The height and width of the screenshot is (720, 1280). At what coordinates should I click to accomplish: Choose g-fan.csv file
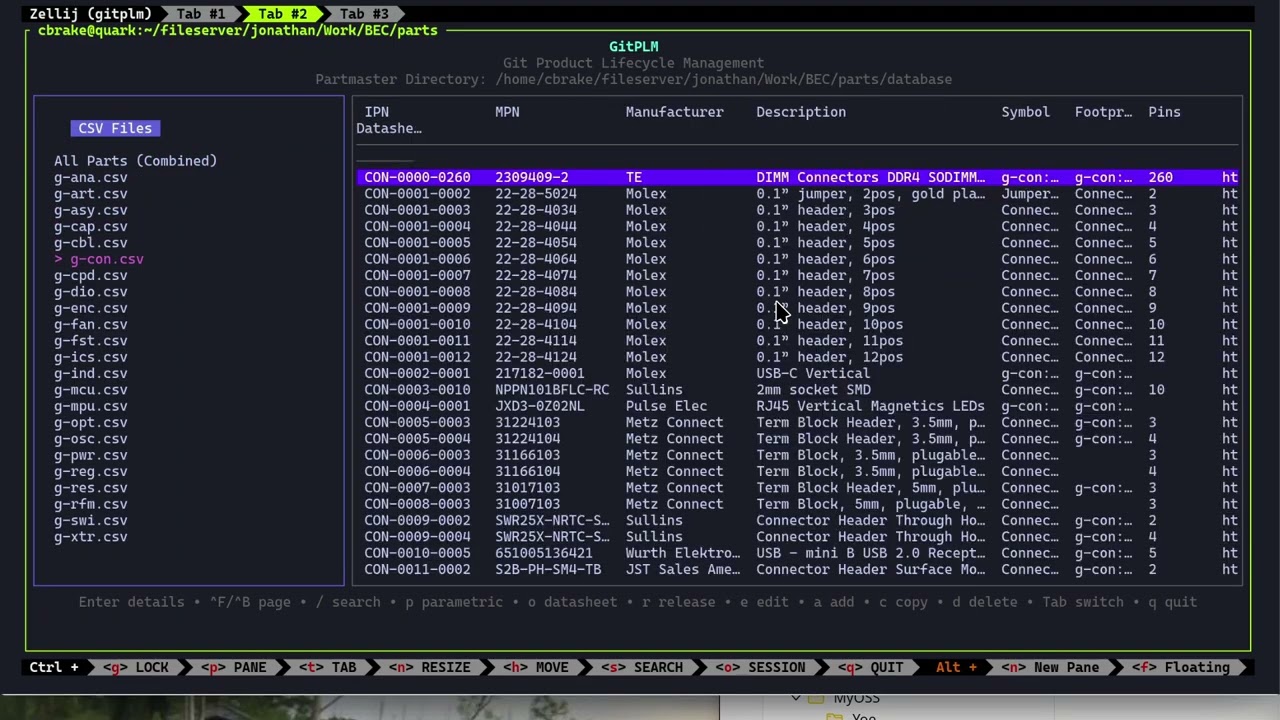point(91,324)
